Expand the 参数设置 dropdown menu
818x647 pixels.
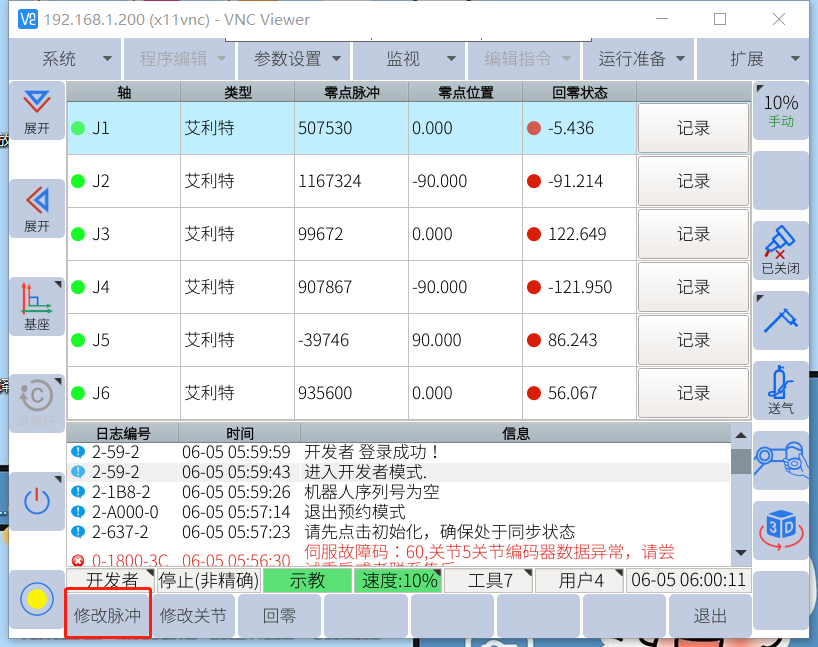click(x=298, y=59)
